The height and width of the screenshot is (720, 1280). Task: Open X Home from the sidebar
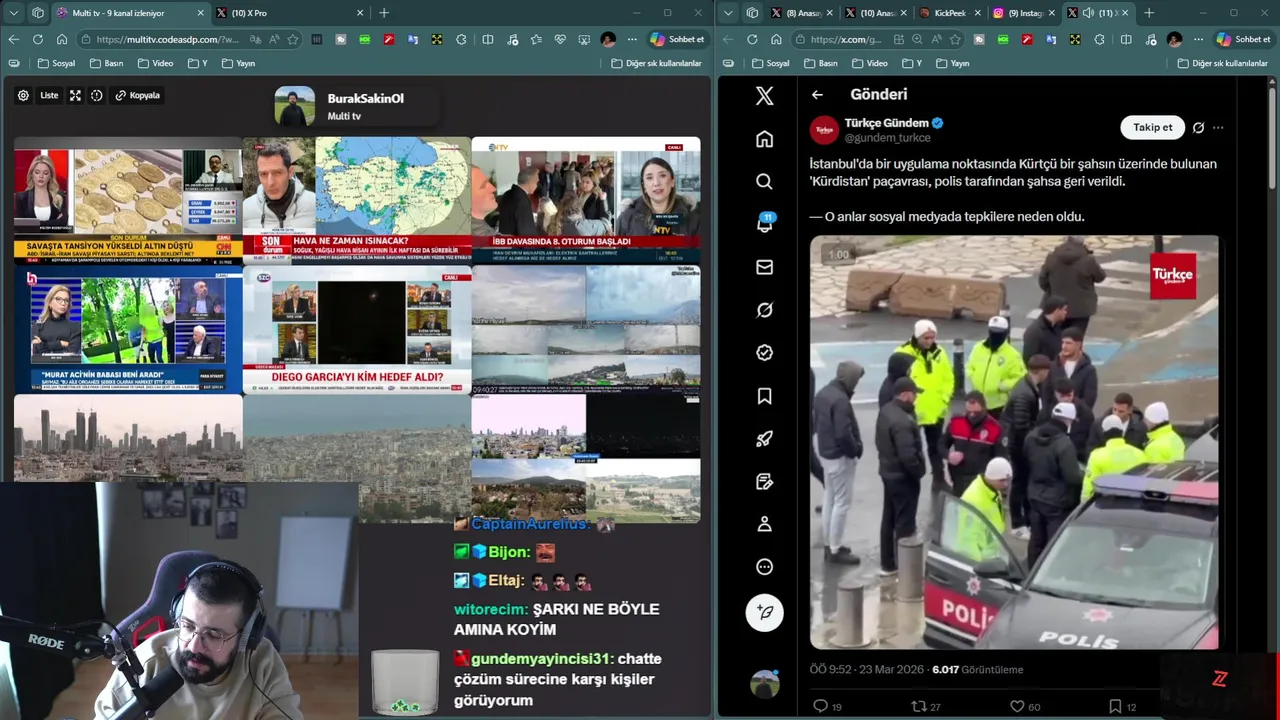pos(764,139)
